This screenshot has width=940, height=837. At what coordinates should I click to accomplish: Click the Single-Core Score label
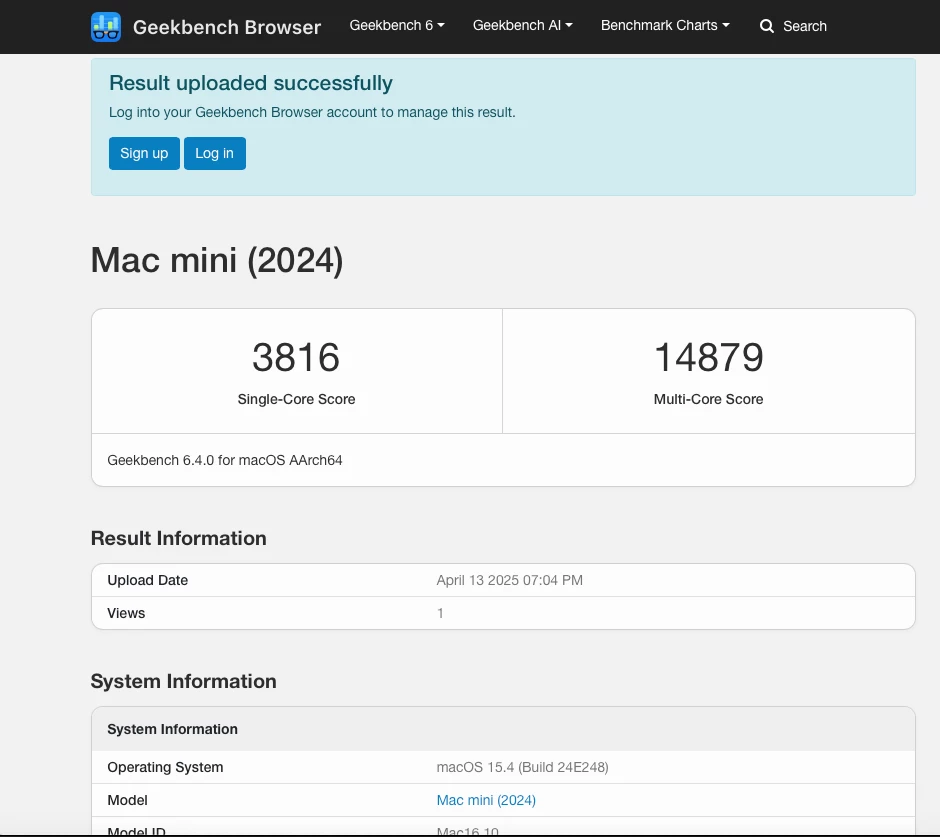click(x=296, y=399)
